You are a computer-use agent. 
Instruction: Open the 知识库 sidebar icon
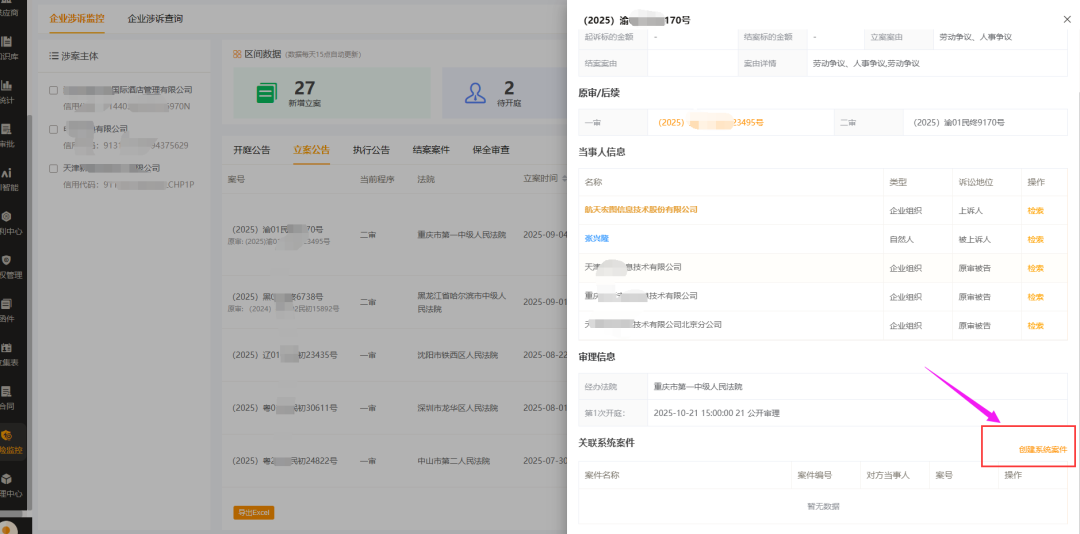(x=6, y=41)
